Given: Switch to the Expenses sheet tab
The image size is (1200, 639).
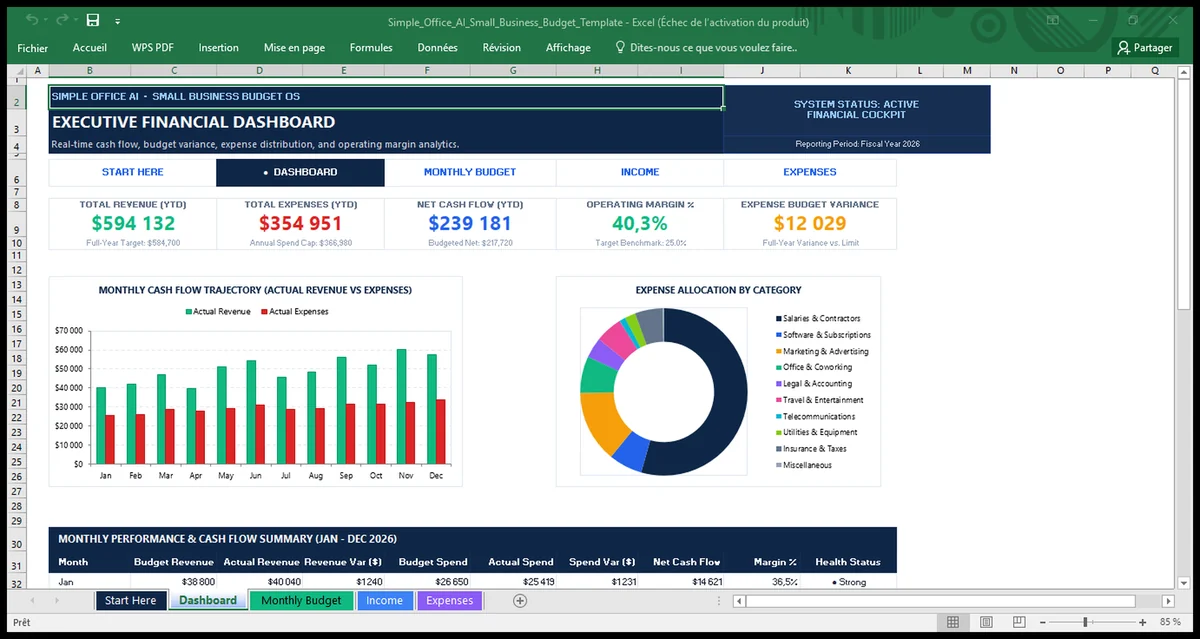Looking at the screenshot, I should [449, 600].
